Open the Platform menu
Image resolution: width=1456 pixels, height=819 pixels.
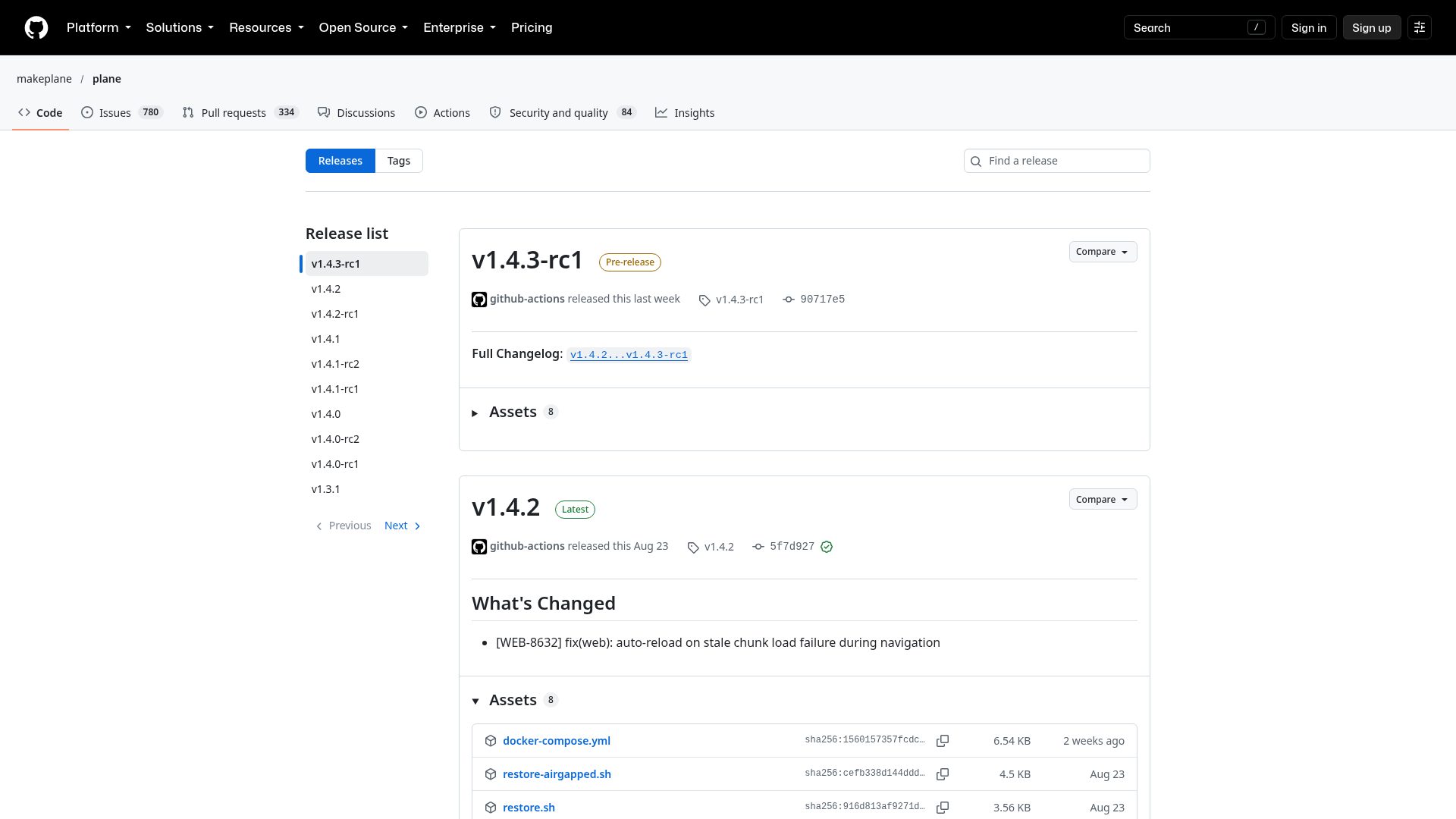99,27
